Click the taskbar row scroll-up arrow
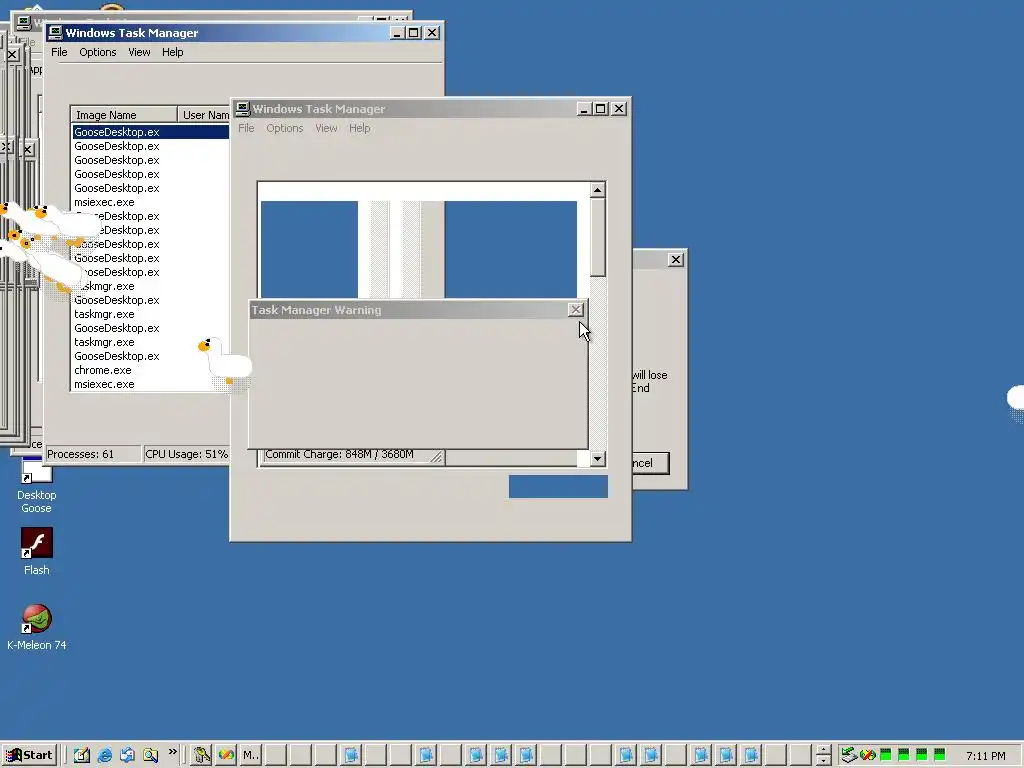 point(824,750)
